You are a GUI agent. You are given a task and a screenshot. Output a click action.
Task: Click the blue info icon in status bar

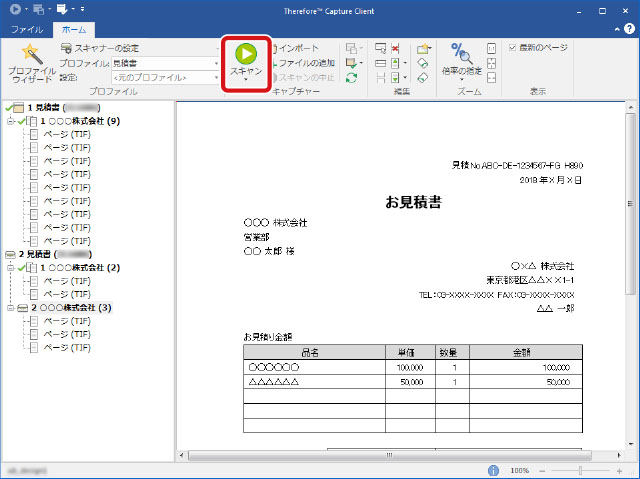coord(494,470)
